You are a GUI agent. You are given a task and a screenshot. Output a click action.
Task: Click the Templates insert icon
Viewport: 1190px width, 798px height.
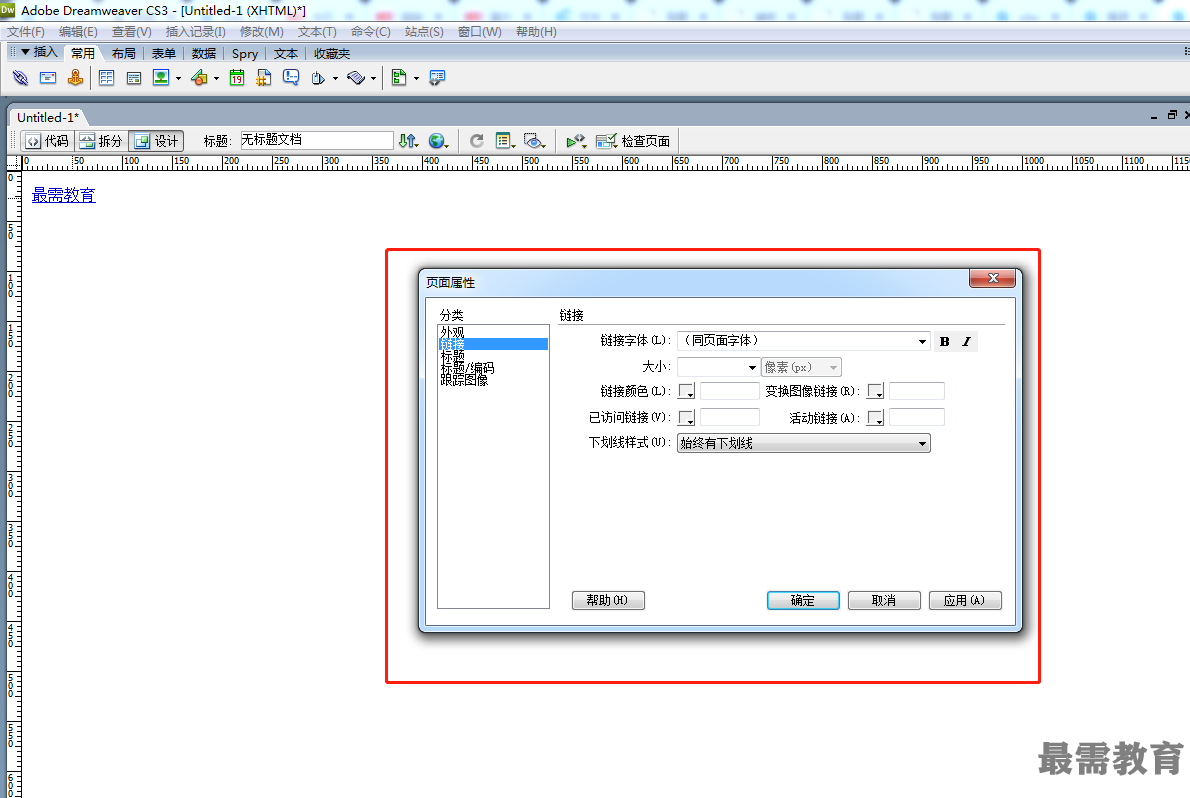398,77
